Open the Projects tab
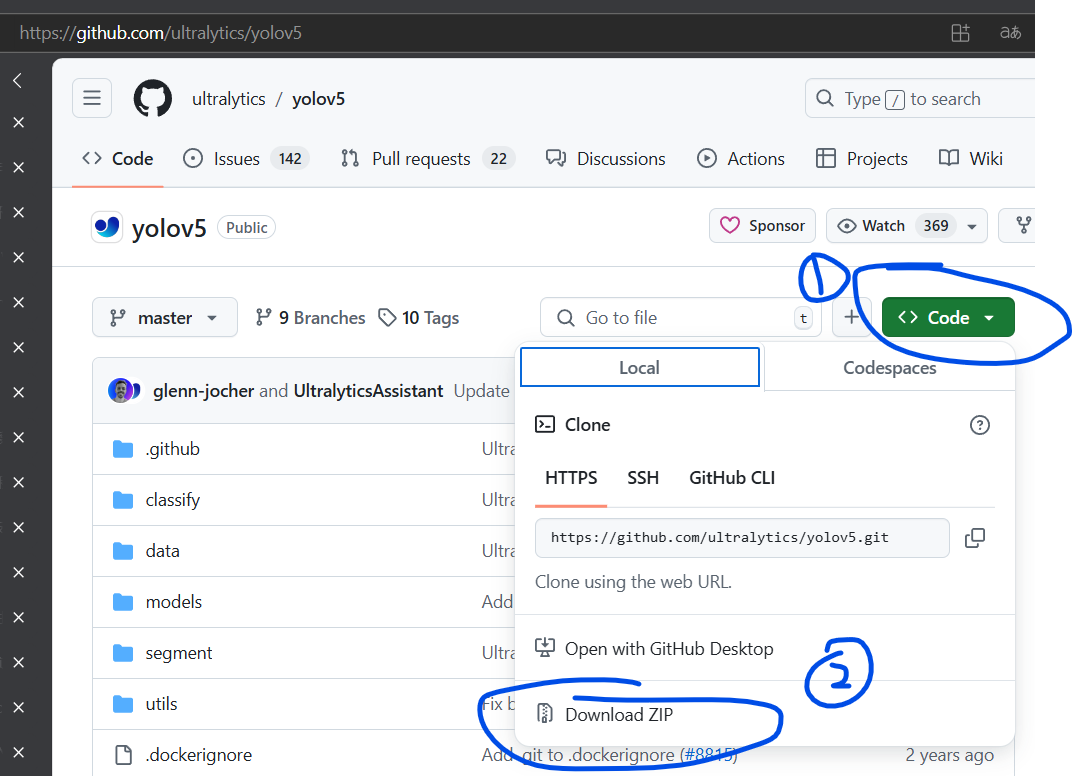The width and height of the screenshot is (1072, 776). click(861, 159)
